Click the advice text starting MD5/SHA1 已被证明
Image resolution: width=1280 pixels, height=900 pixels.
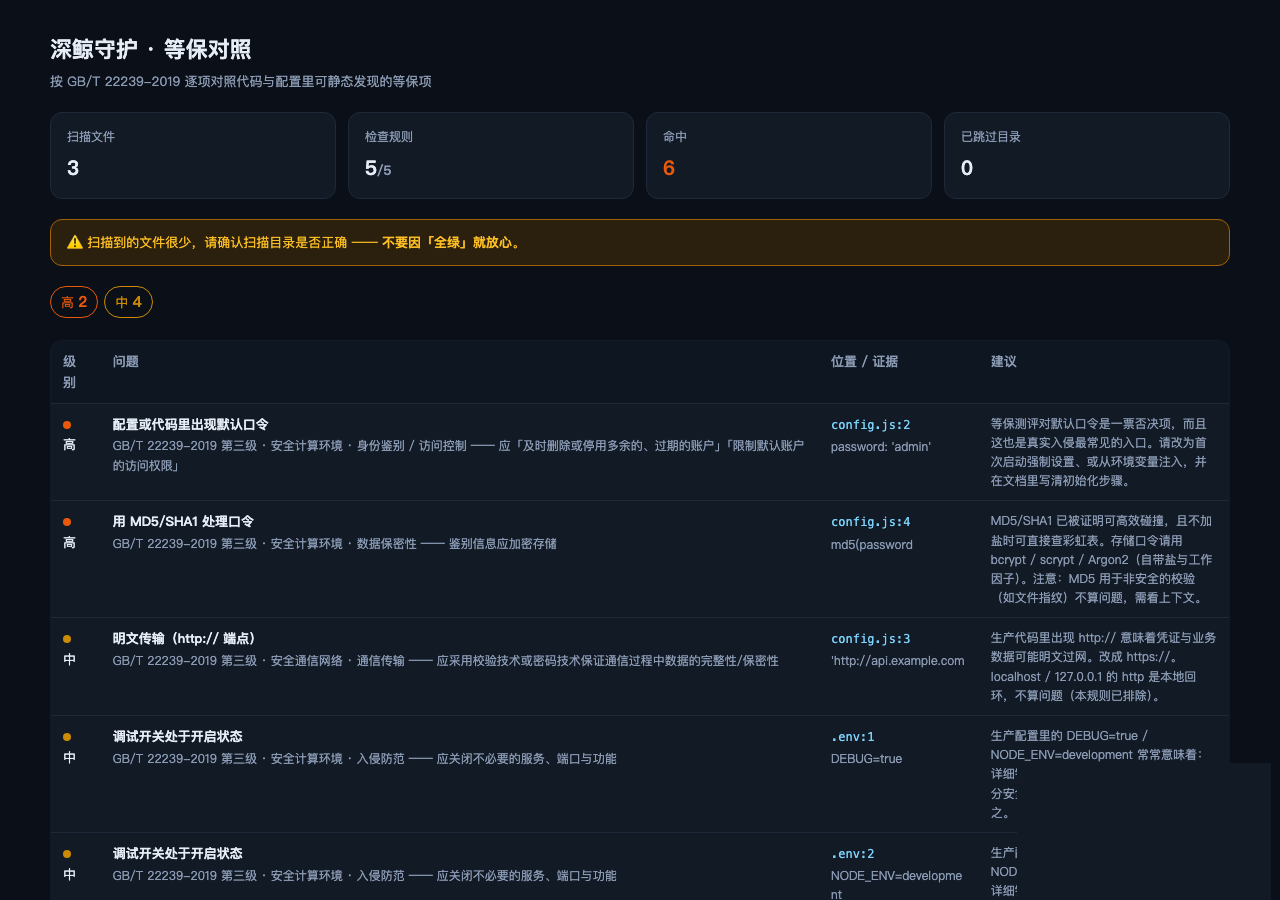coord(1102,560)
